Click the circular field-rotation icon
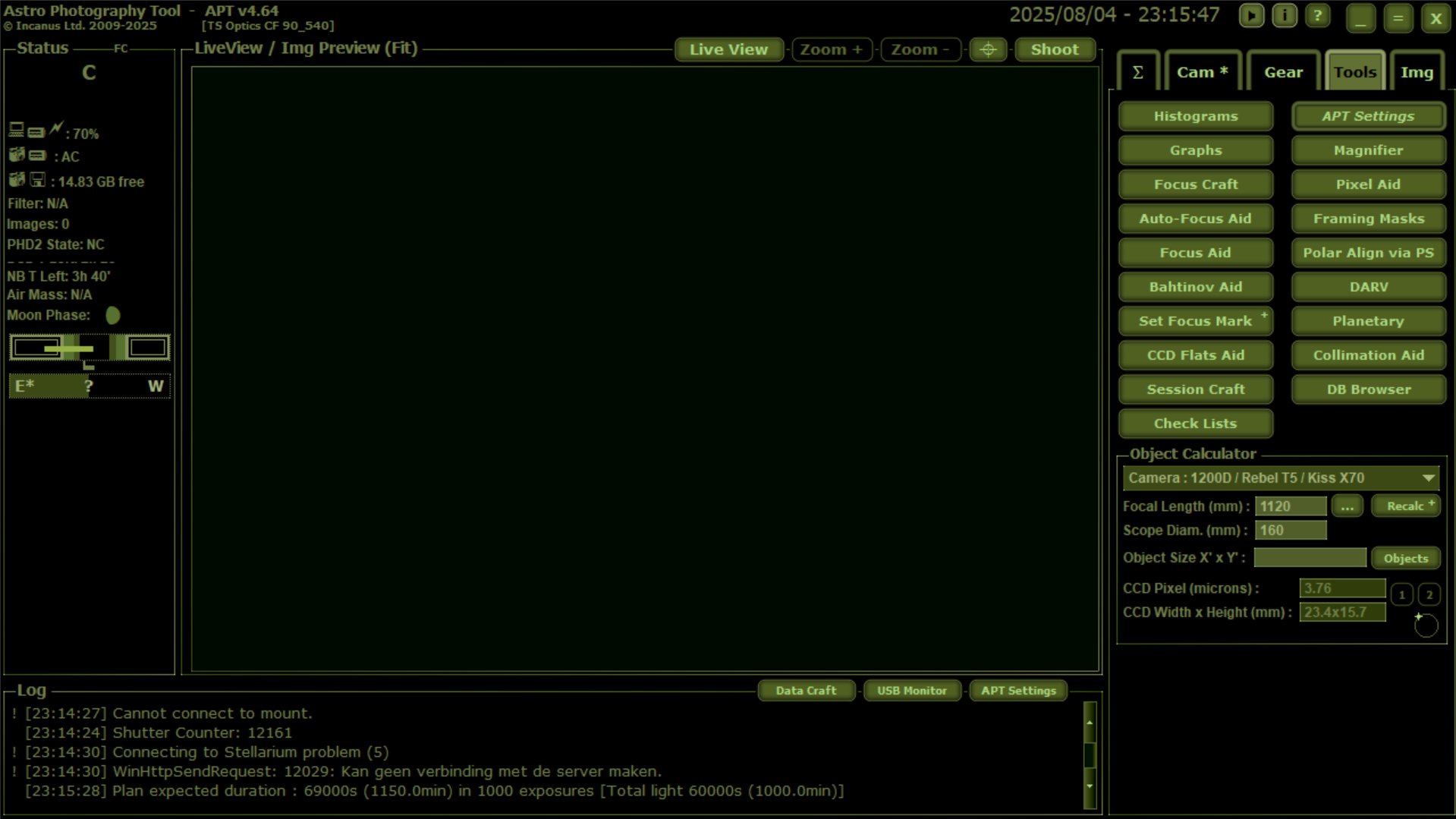1456x819 pixels. (x=1426, y=625)
